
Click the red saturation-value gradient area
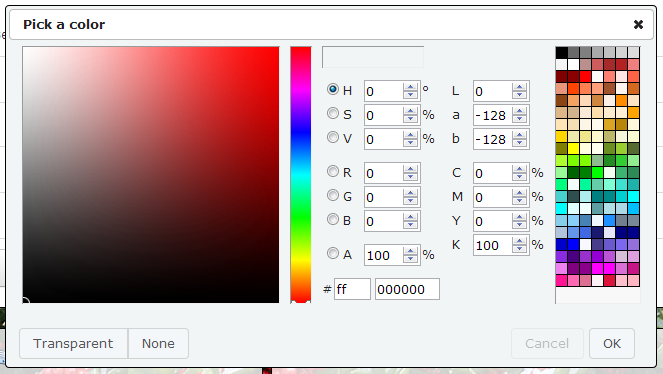click(x=151, y=175)
